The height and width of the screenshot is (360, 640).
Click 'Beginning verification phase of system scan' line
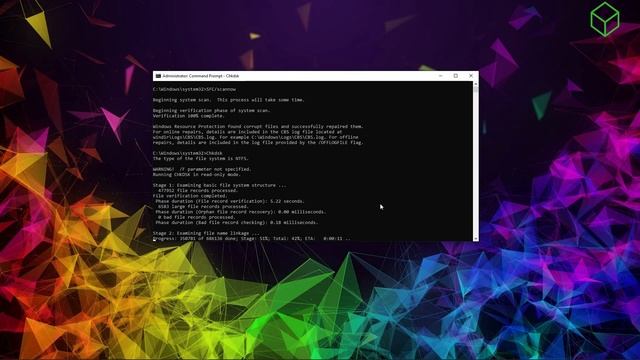211,110
